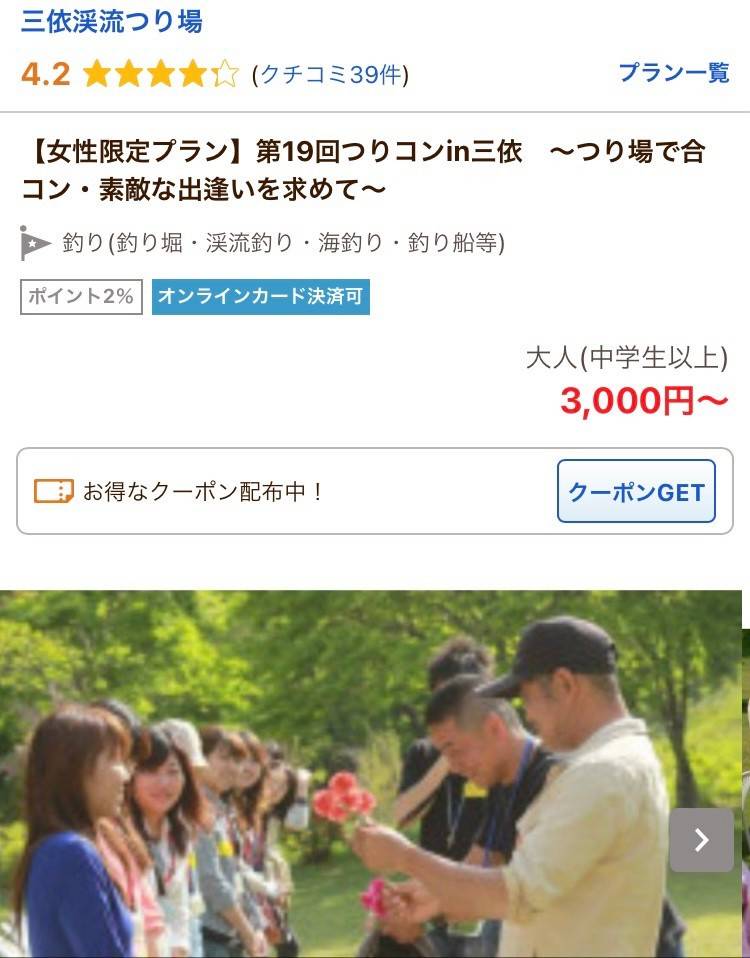The width and height of the screenshot is (750, 958).
Task: Click the オンラインカード決済可 badge
Action: coord(261,297)
